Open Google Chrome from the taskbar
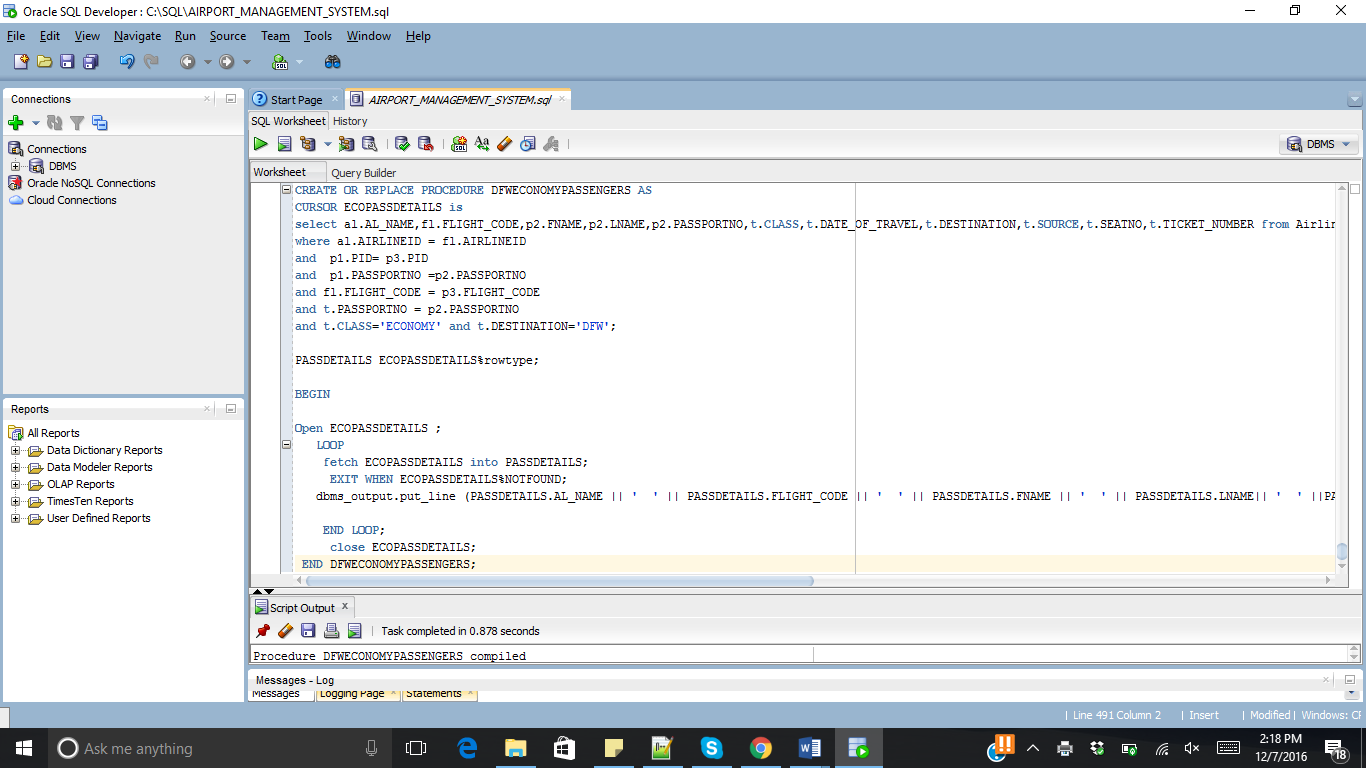Viewport: 1366px width, 768px height. pyautogui.click(x=761, y=748)
